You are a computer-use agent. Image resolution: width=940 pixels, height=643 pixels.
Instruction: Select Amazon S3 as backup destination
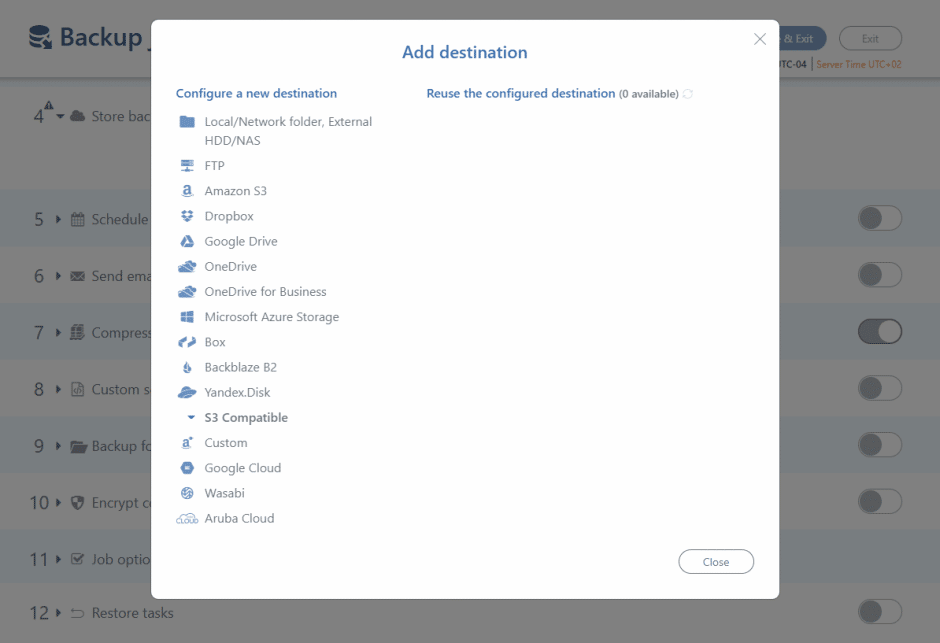237,190
